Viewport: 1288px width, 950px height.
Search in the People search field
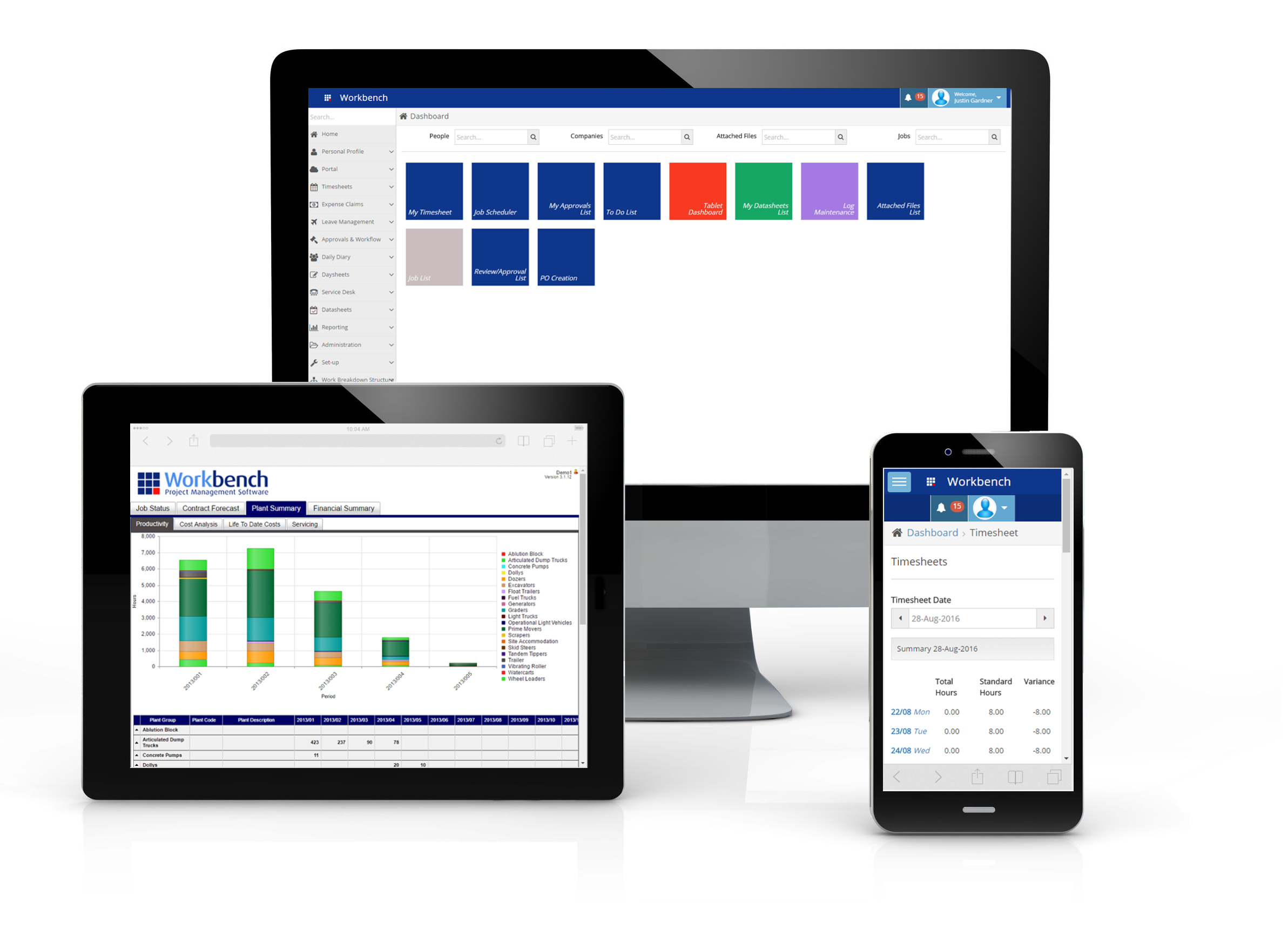[483, 136]
